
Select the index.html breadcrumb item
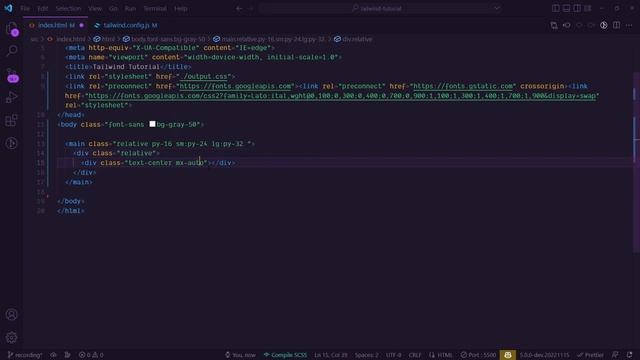click(70, 39)
